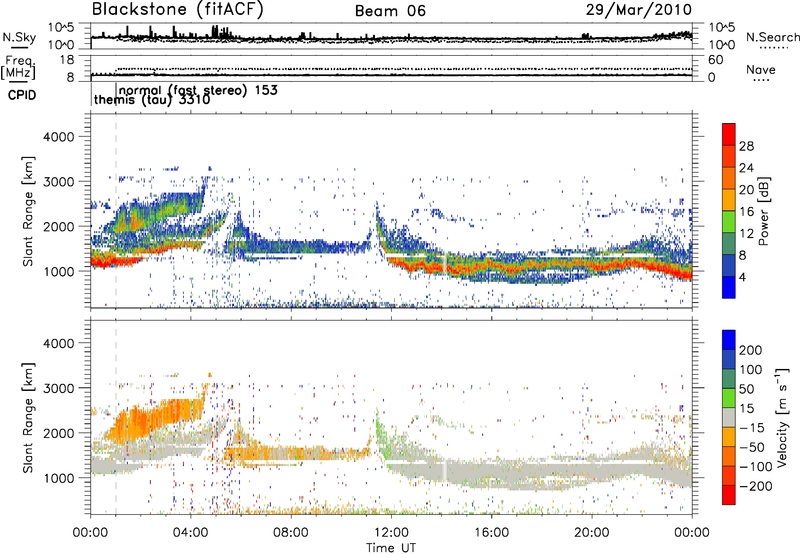Click 'themis (tau) 3310' CPID text
Viewport: 800px width, 554px height.
click(152, 99)
